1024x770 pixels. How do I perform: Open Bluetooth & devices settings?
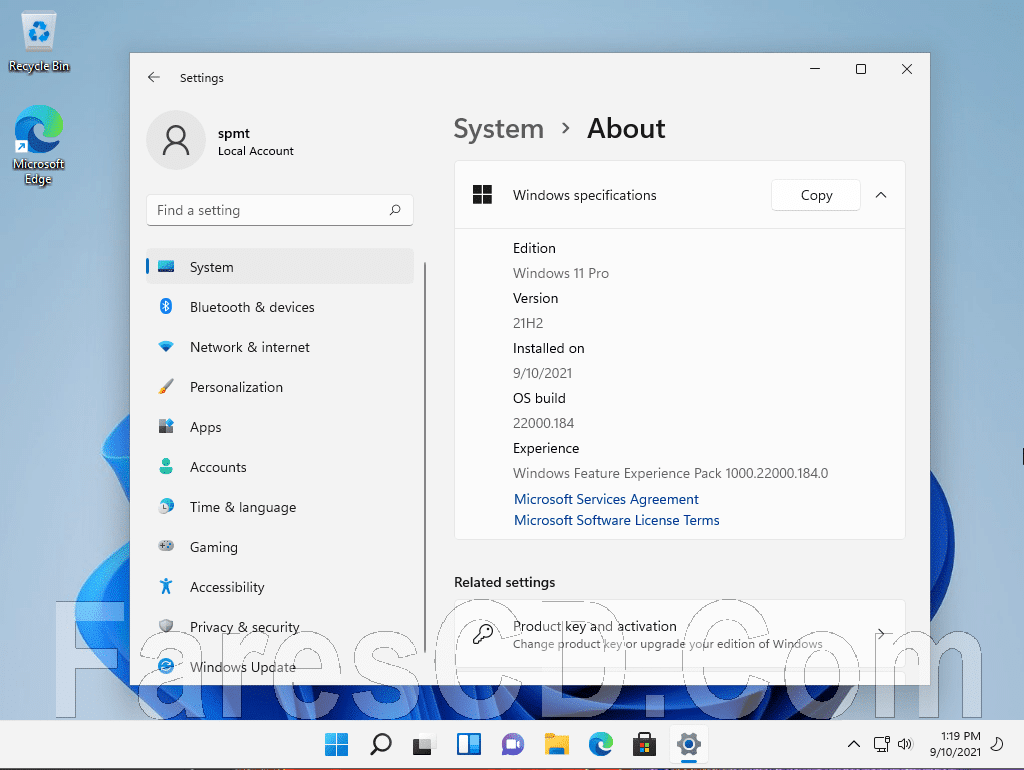tap(280, 306)
